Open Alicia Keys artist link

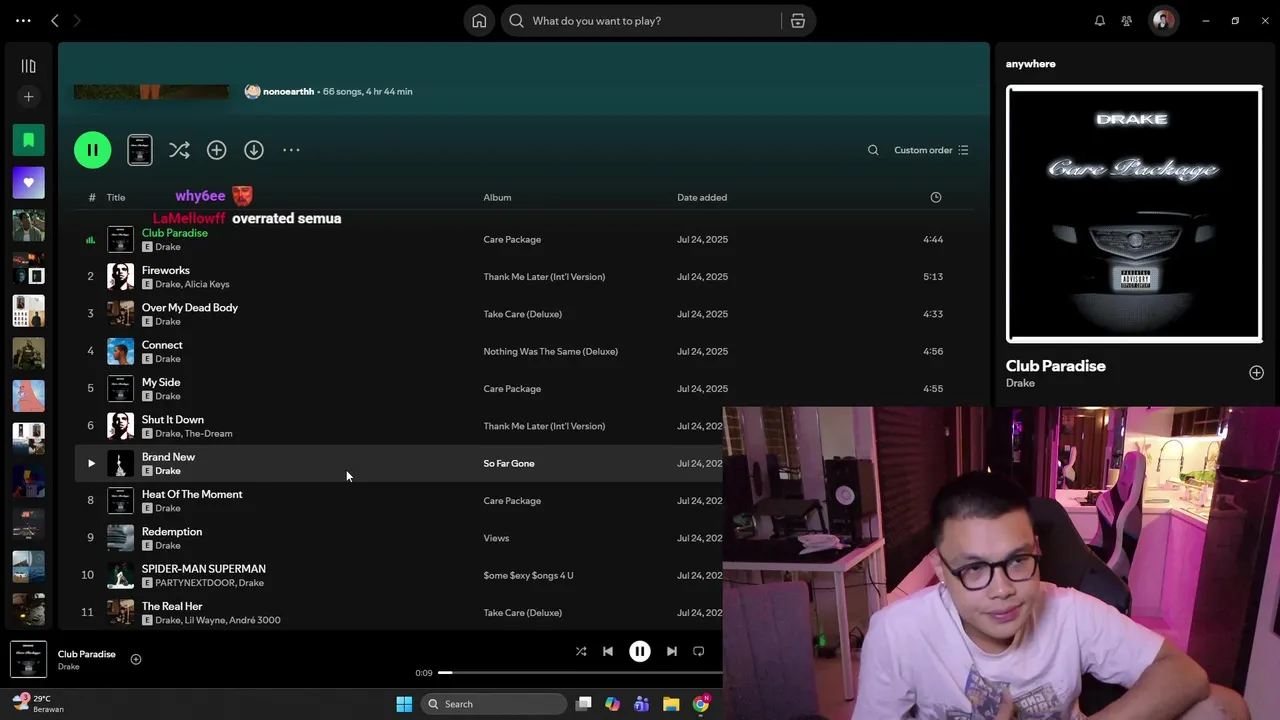pyautogui.click(x=207, y=284)
